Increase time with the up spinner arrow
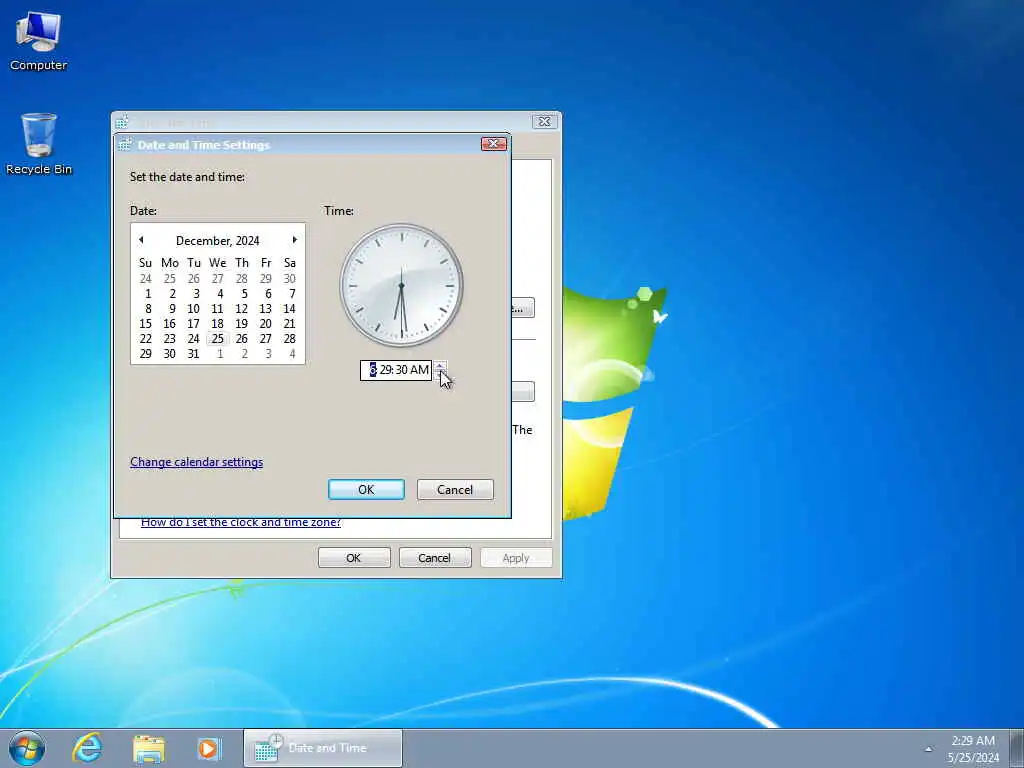Screen dimensions: 1024x768 [x=441, y=366]
